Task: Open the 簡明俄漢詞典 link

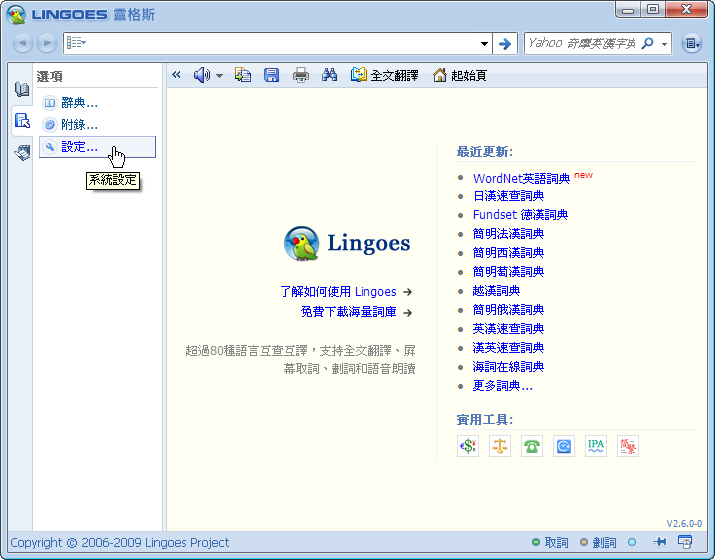Action: (x=508, y=310)
